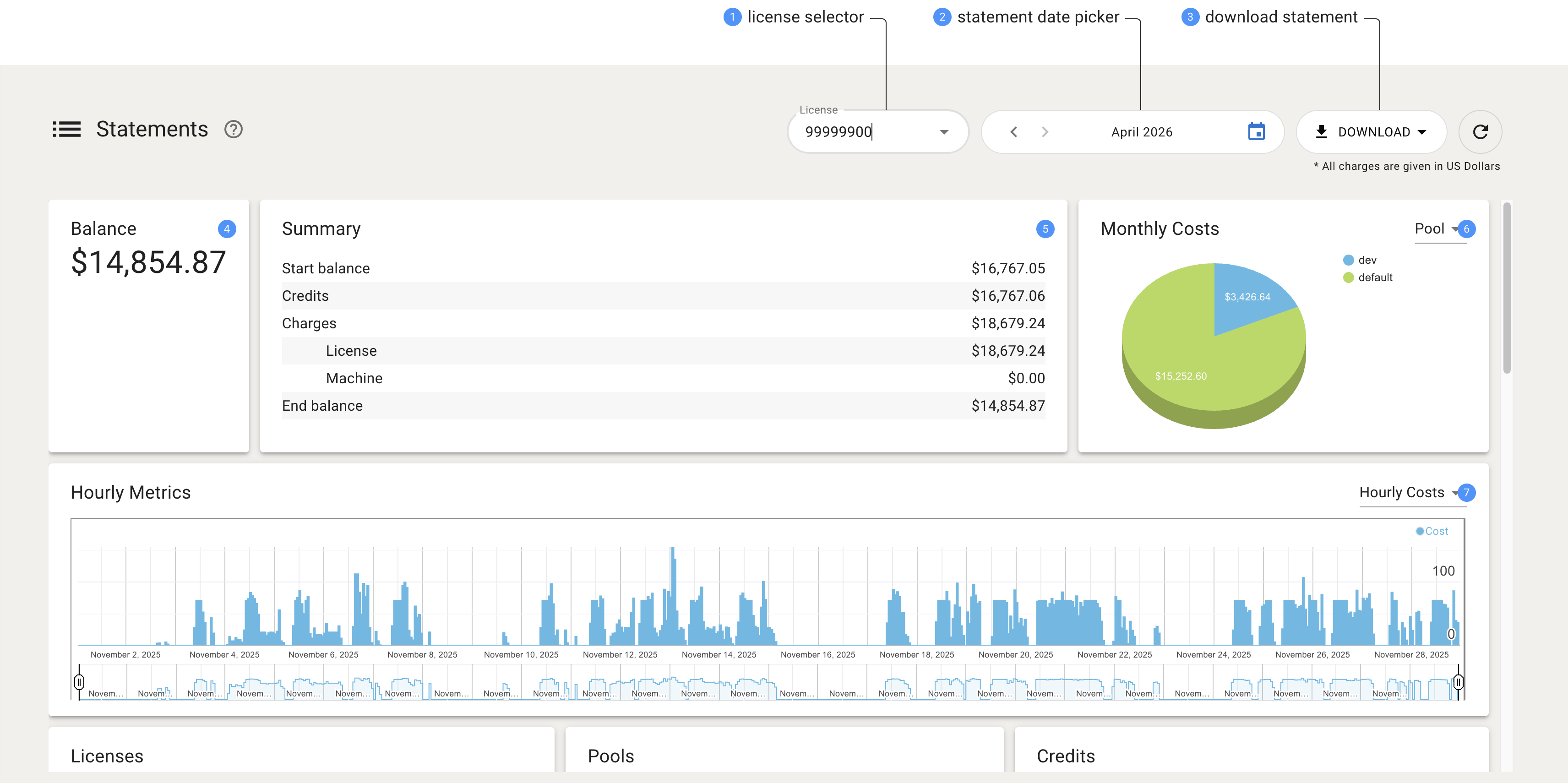Image resolution: width=1568 pixels, height=783 pixels.
Task: Select the Charges summary row
Action: [663, 323]
